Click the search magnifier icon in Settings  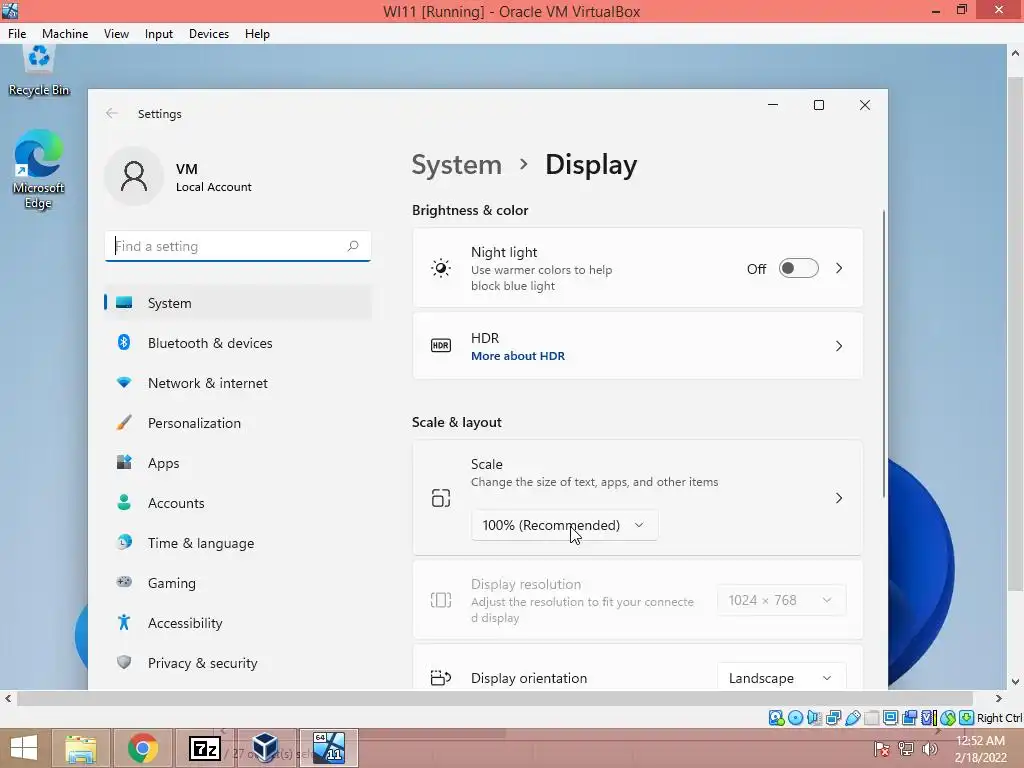coord(353,246)
